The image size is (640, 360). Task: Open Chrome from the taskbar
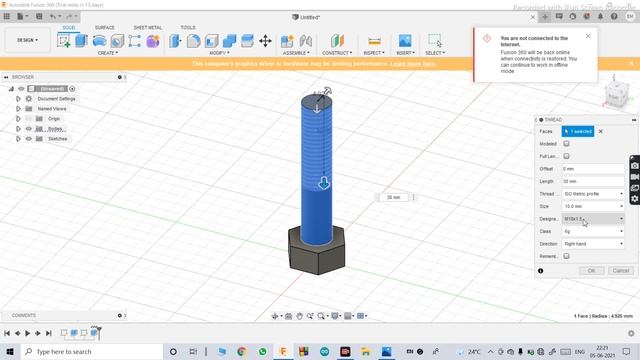[242, 351]
